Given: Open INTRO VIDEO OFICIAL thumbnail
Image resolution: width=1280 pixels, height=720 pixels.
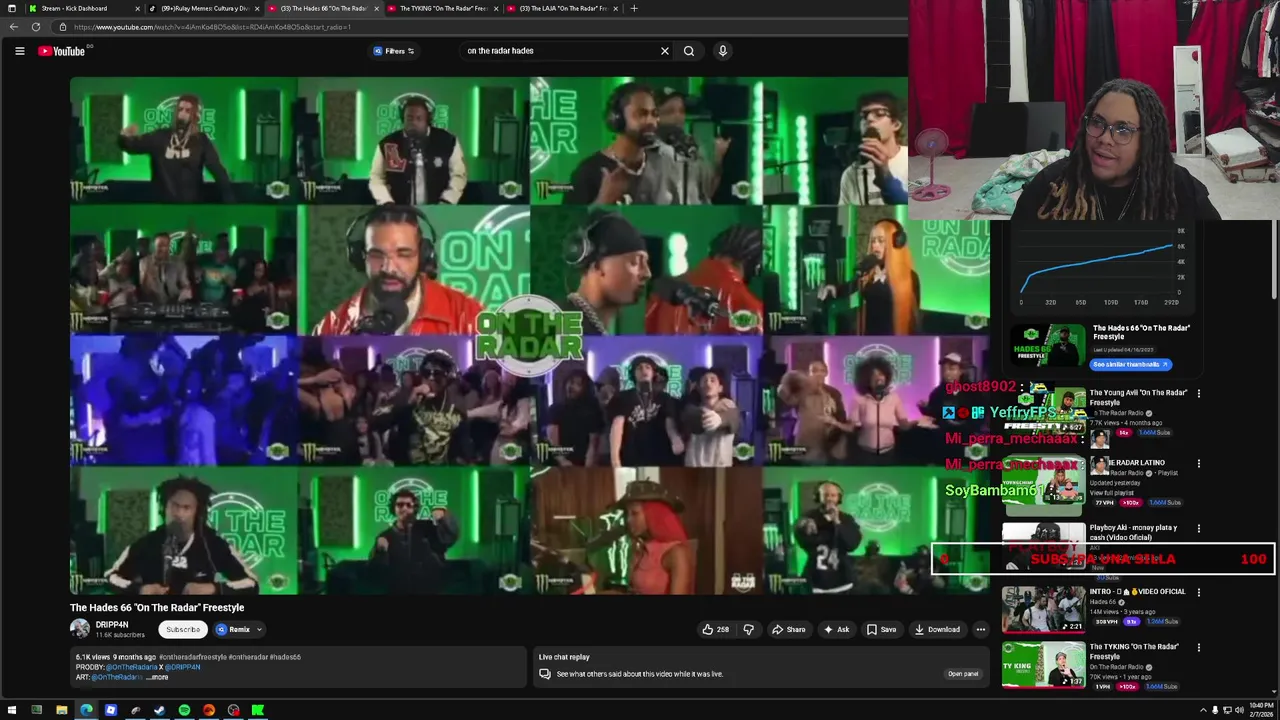Looking at the screenshot, I should [1044, 610].
